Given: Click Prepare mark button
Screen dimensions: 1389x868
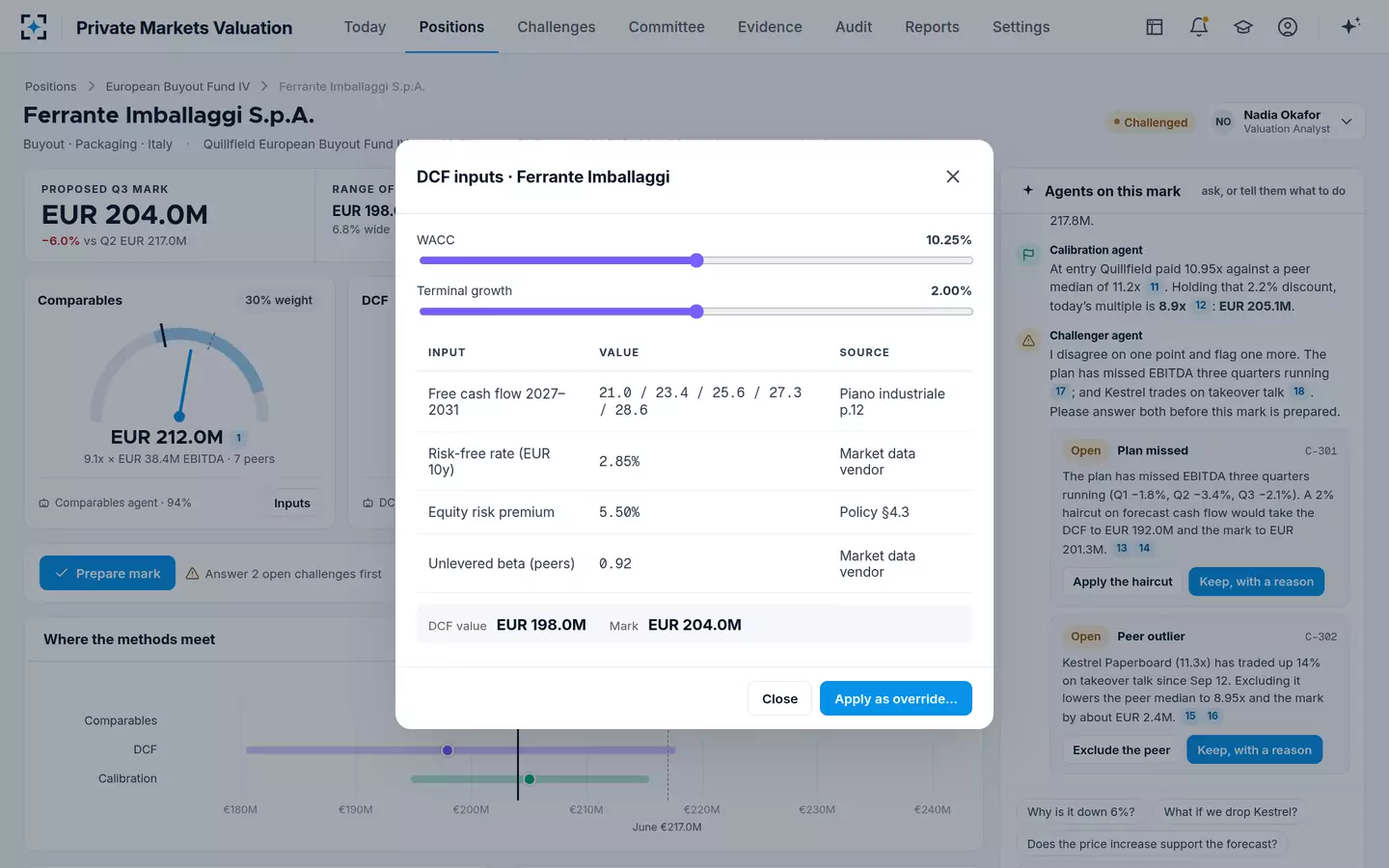Looking at the screenshot, I should click(x=107, y=573).
